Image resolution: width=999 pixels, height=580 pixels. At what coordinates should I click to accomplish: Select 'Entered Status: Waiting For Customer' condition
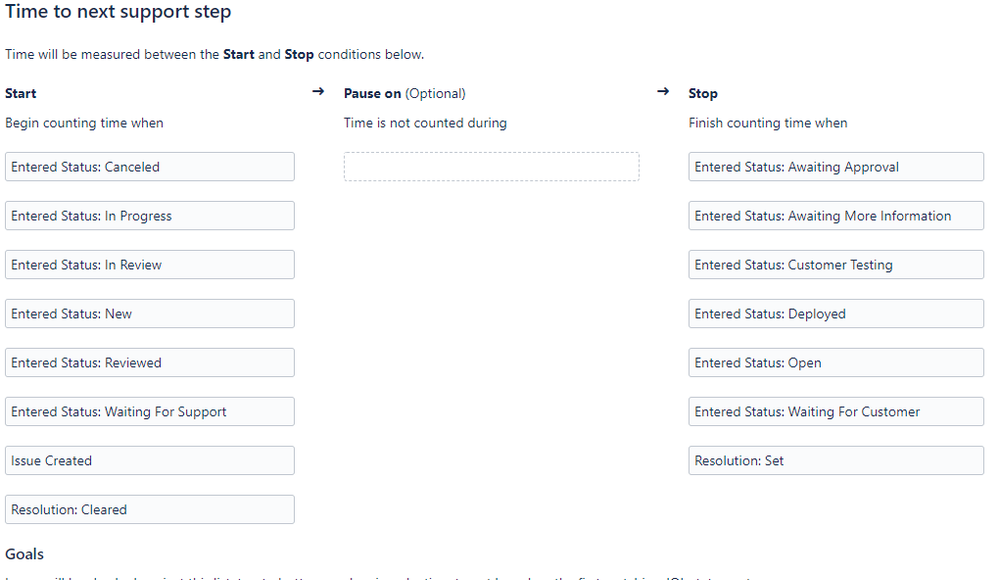[836, 412]
